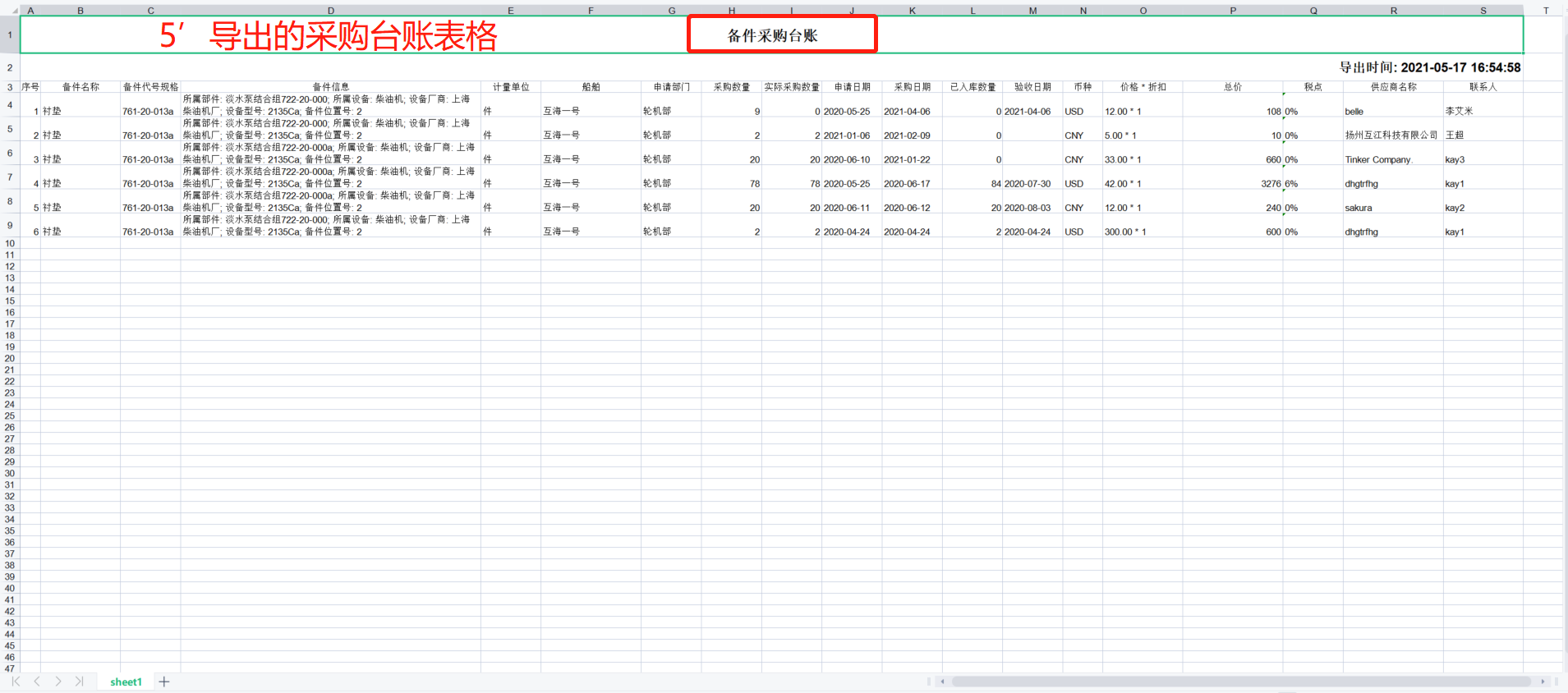
Task: Go to next sheet with the right chevron
Action: tap(58, 682)
